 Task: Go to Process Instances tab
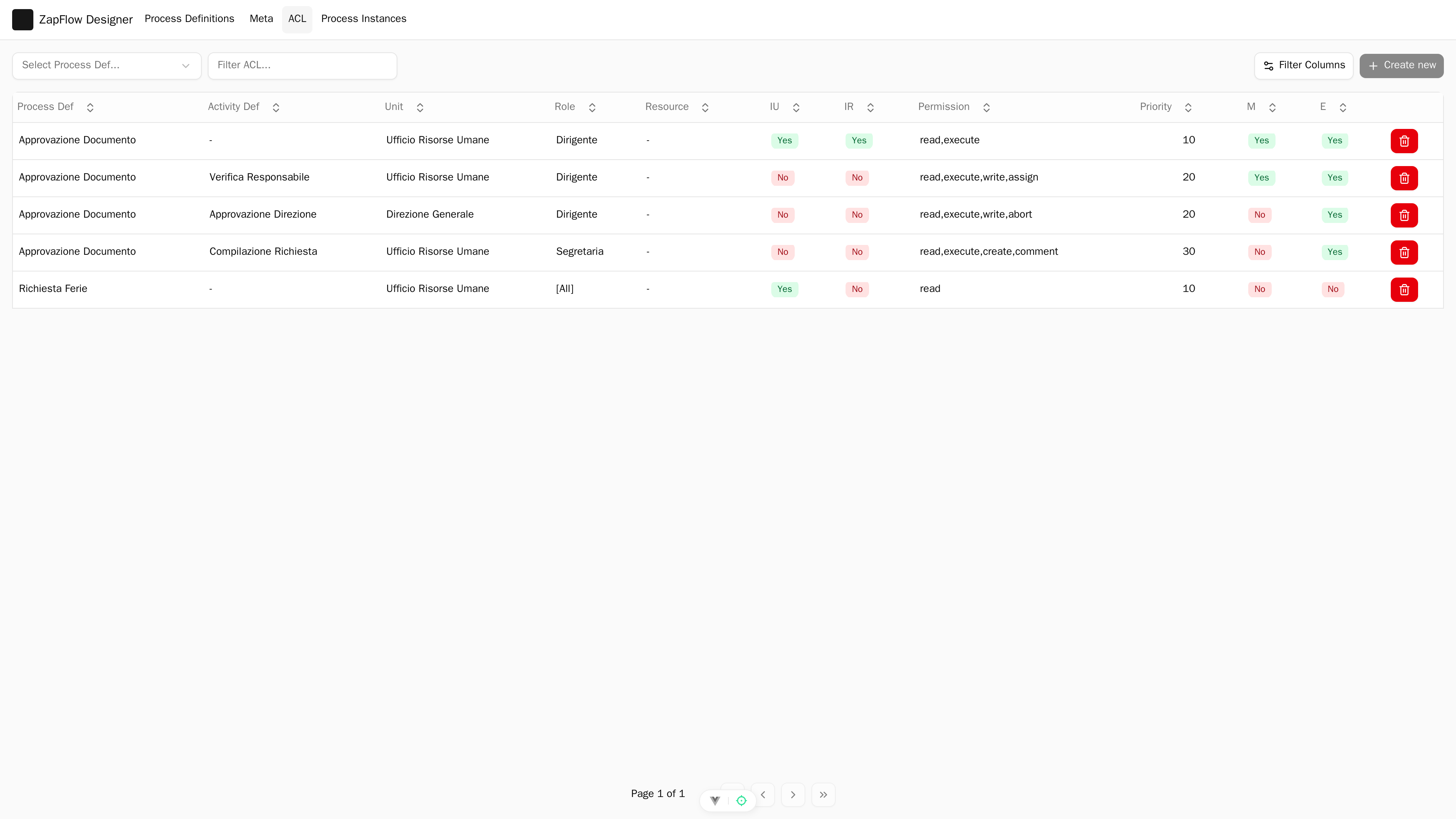[x=364, y=19]
